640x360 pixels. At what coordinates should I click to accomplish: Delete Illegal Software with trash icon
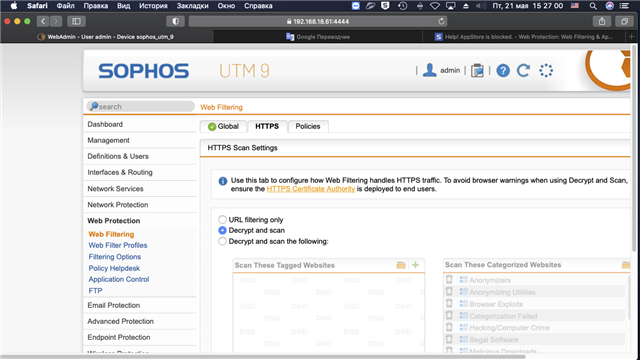pyautogui.click(x=449, y=339)
